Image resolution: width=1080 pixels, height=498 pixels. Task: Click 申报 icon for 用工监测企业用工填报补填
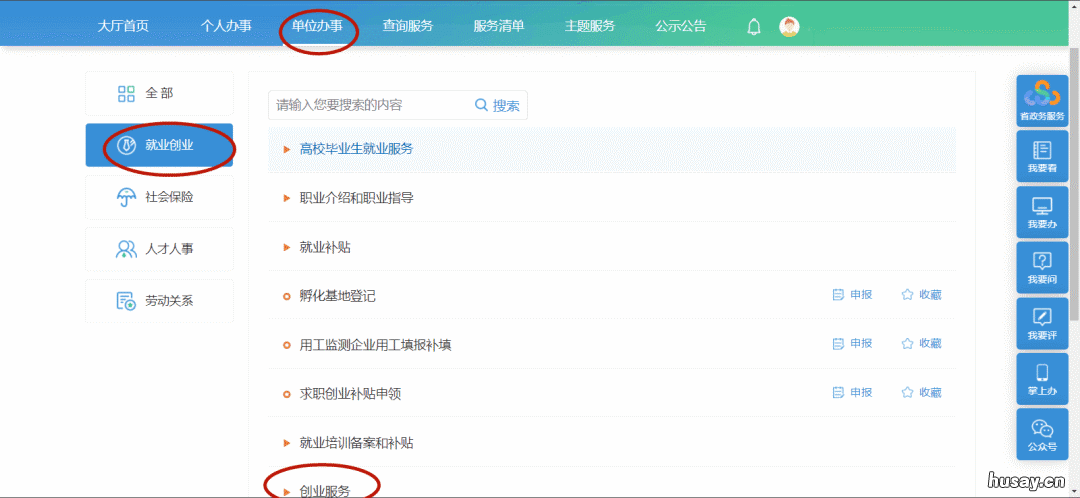(x=838, y=344)
